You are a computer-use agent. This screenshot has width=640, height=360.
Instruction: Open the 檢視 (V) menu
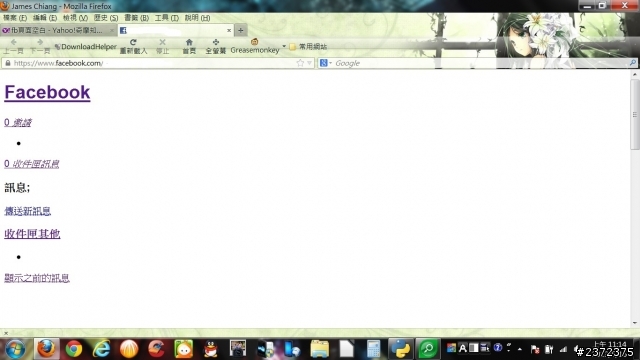(75, 18)
